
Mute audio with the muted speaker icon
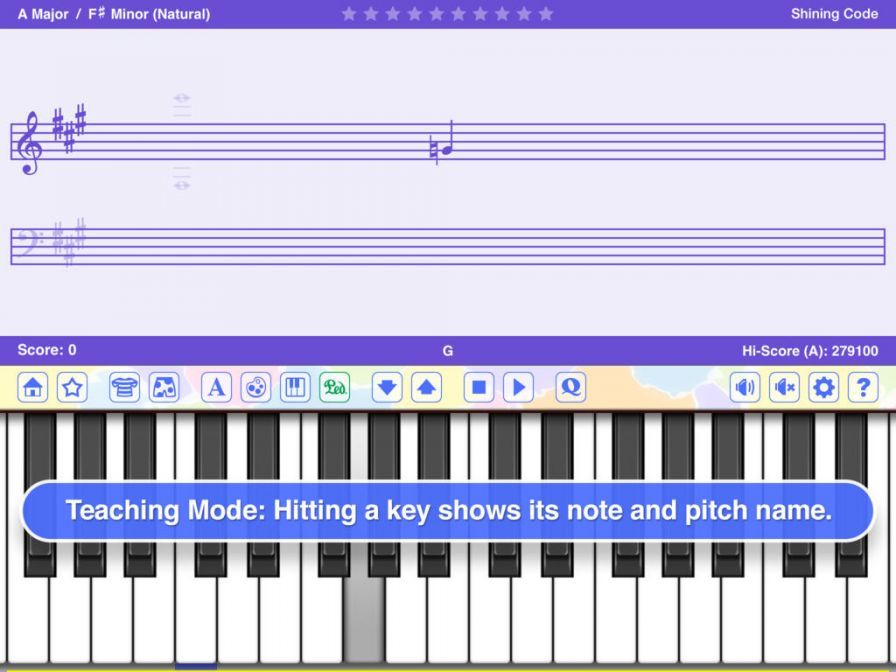(x=786, y=388)
